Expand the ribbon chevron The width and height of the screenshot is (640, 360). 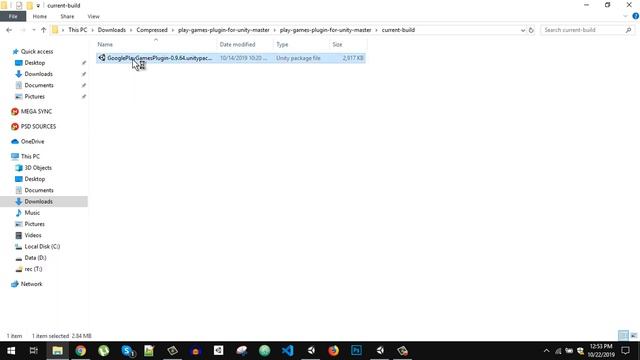tap(625, 16)
